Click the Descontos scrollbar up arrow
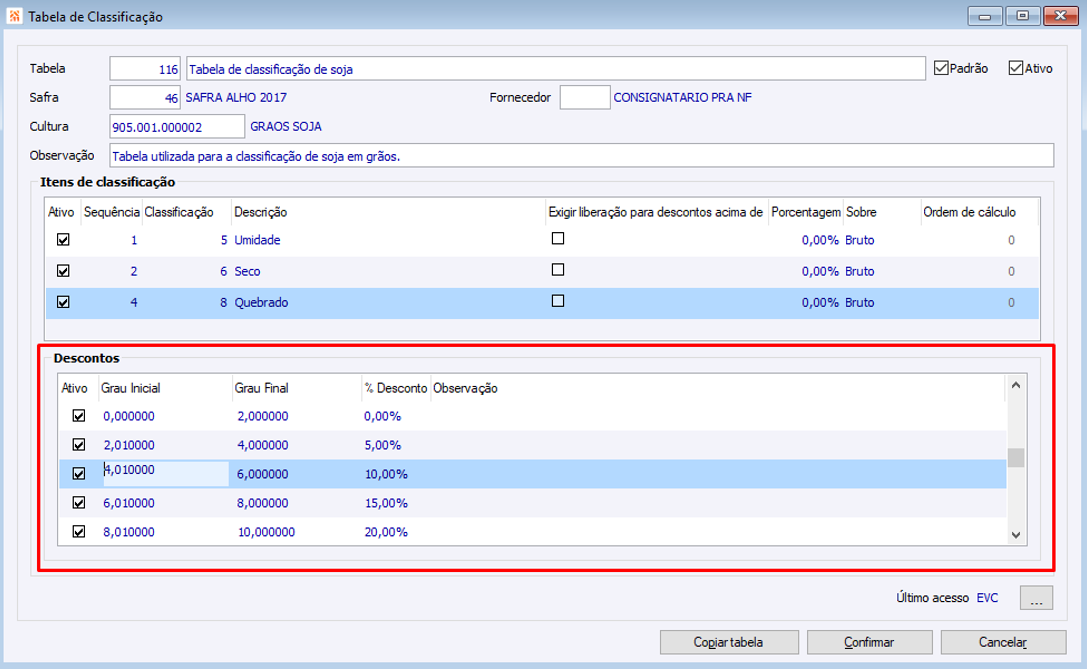 coord(1016,385)
